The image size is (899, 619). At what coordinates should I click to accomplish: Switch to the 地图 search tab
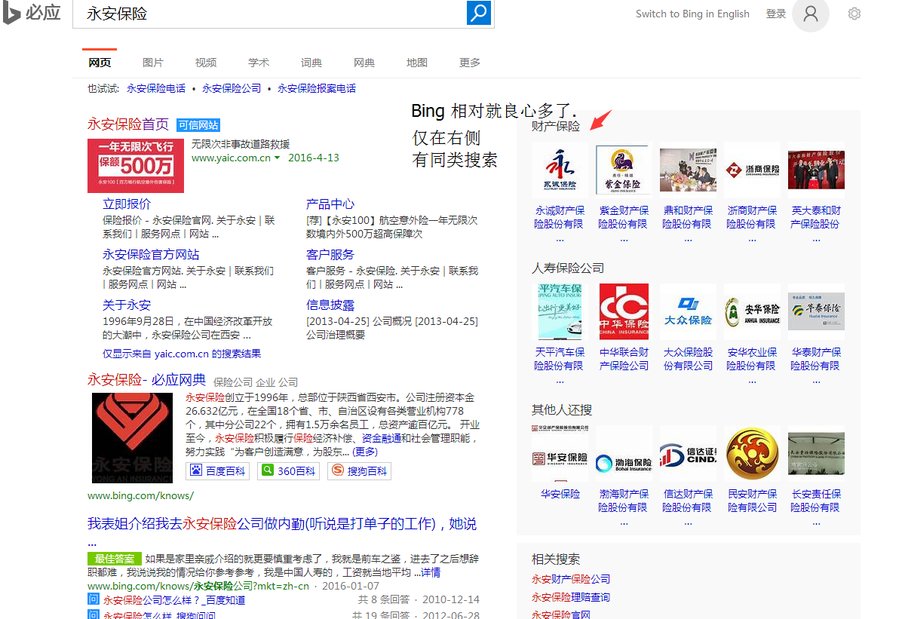(417, 62)
